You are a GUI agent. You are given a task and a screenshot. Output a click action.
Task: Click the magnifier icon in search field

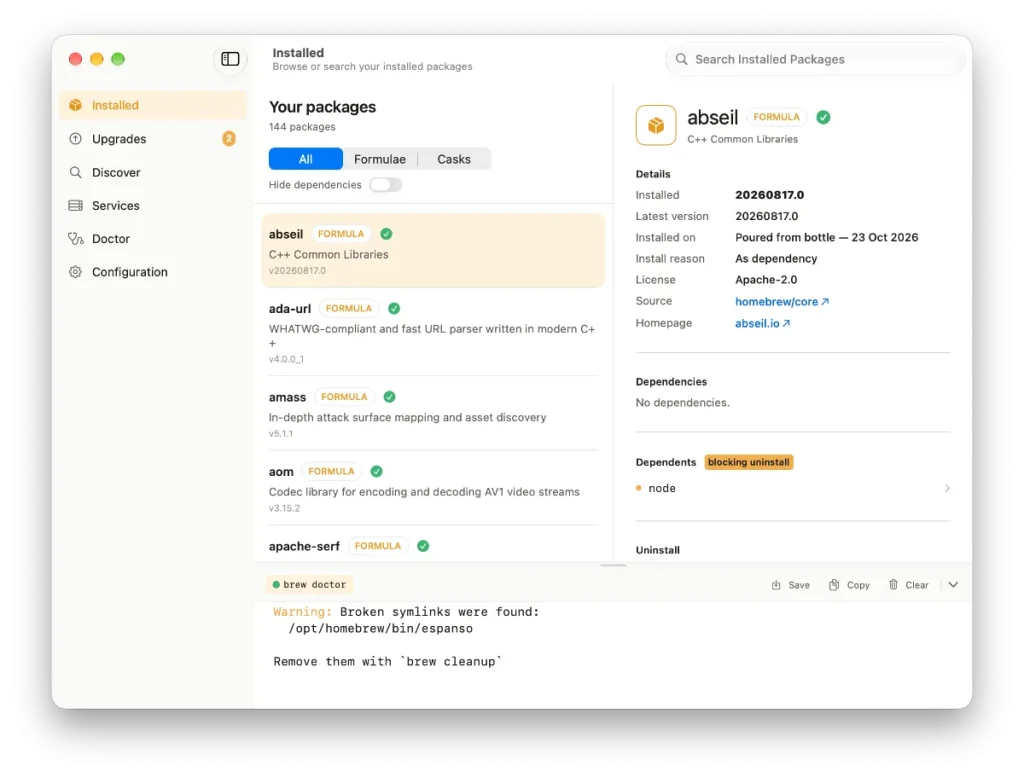point(681,59)
